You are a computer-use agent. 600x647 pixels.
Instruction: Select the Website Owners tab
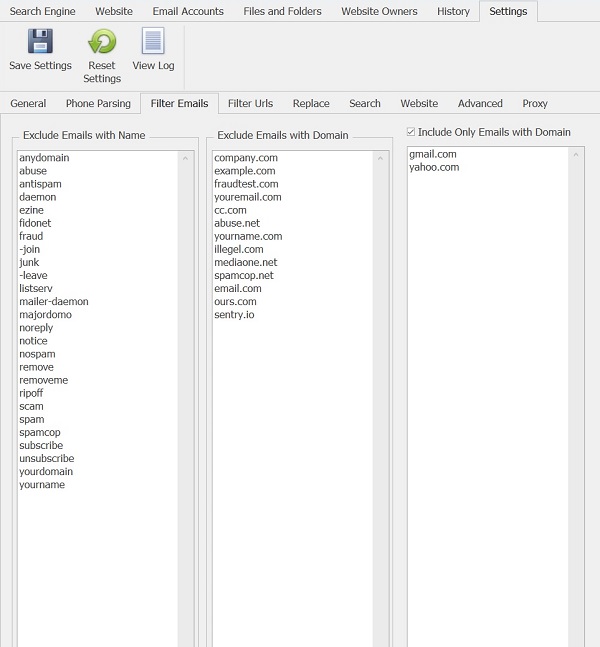[379, 11]
